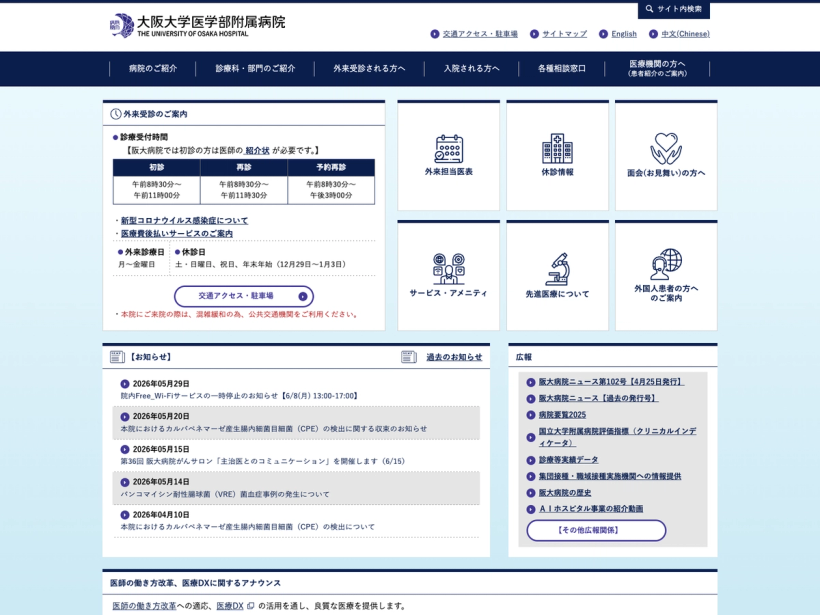
Task: Click the arrow icon beside English link
Action: pos(603,34)
